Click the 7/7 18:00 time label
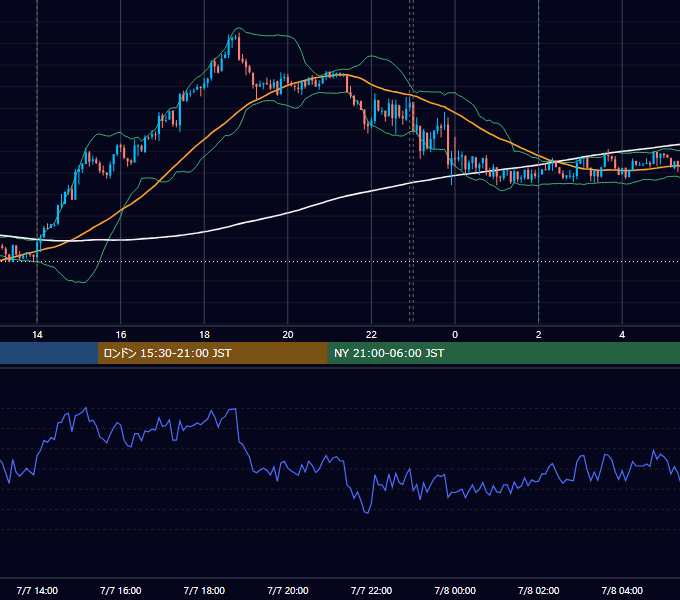 [204, 590]
